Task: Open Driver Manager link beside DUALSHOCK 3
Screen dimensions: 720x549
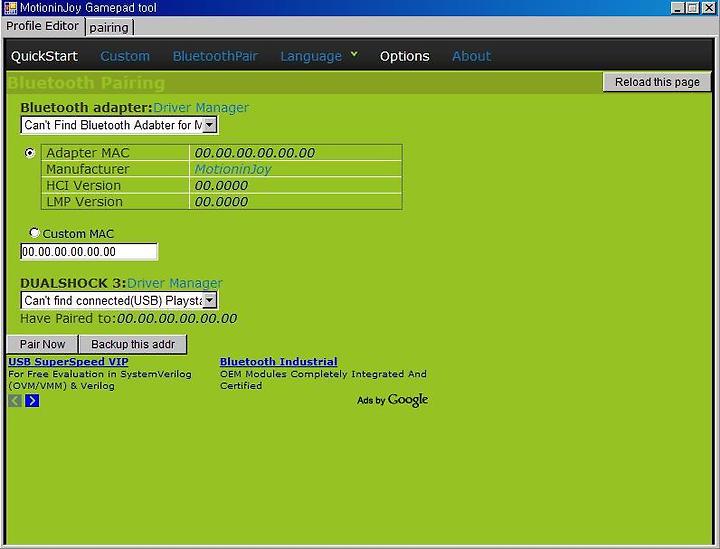Action: point(174,283)
